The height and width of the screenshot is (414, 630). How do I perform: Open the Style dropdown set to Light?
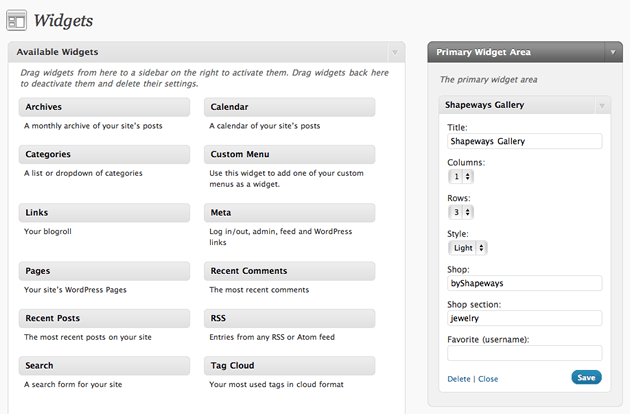coord(468,248)
